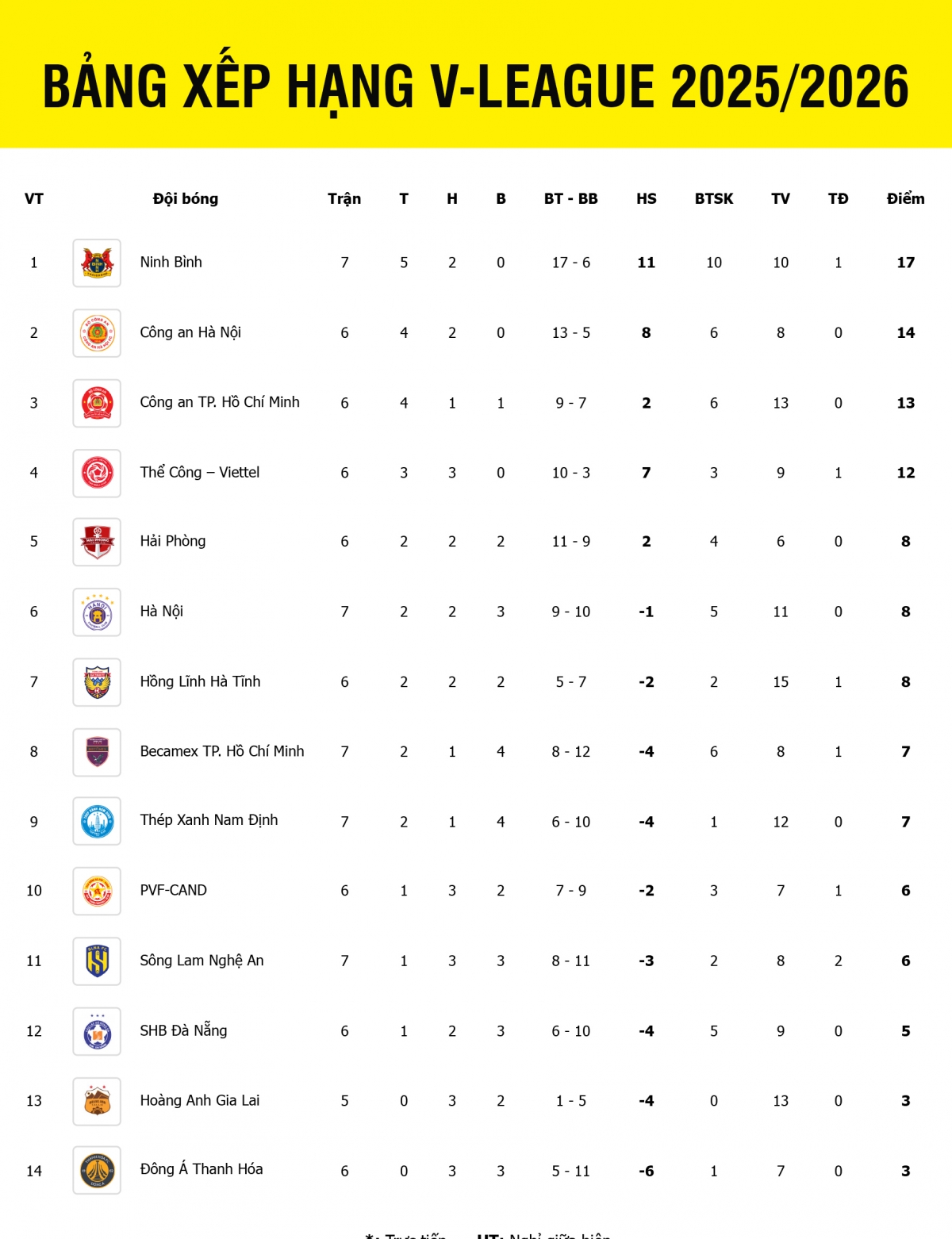Click the Đội bóng column header
The width and height of the screenshot is (952, 1239).
185,199
